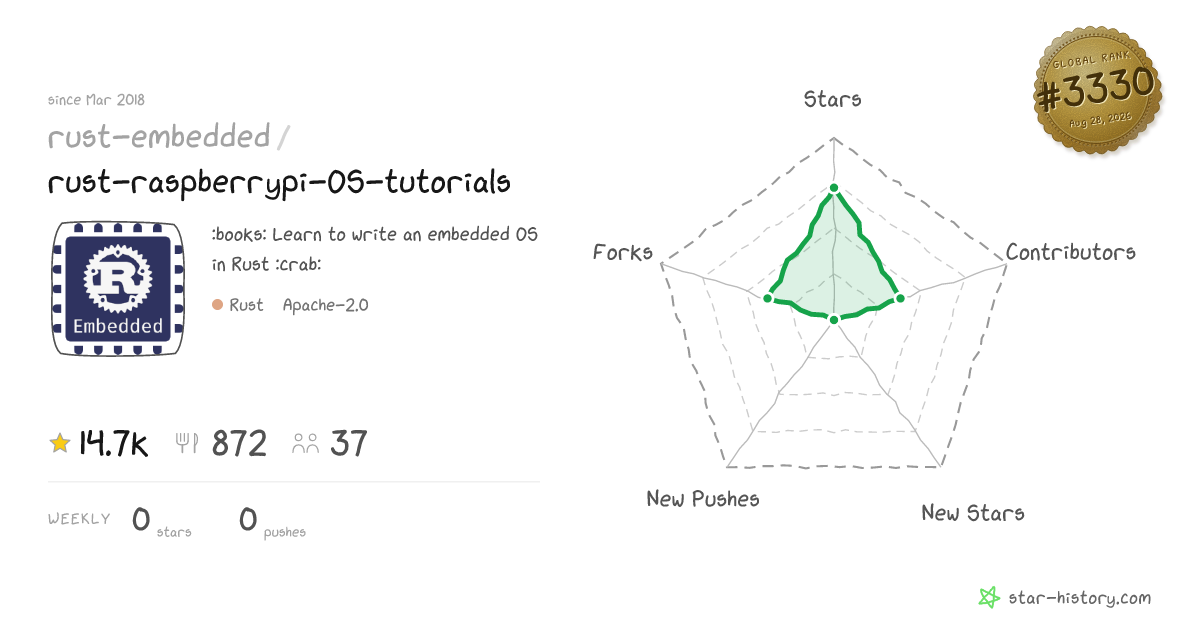1200x630 pixels.
Task: Select the Stars axis label
Action: pos(833,99)
